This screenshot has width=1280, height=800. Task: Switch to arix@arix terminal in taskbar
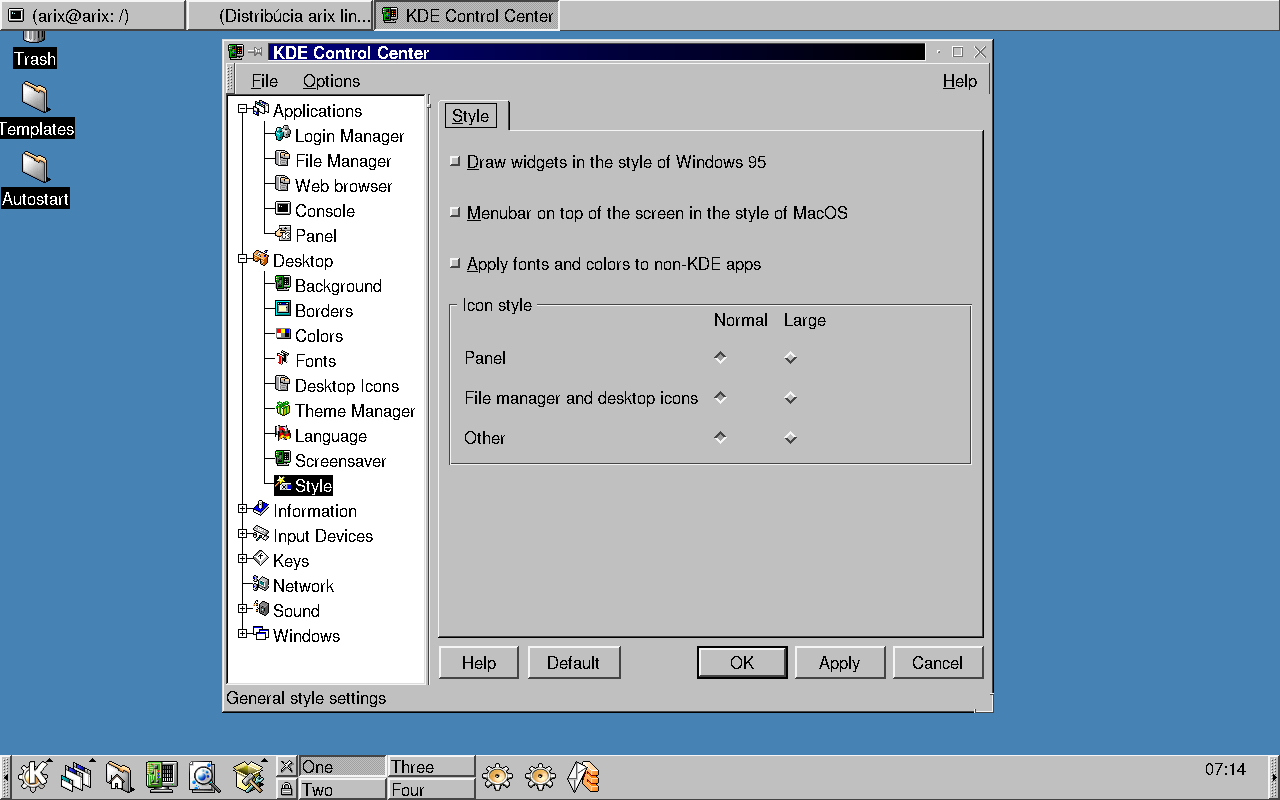coord(92,15)
